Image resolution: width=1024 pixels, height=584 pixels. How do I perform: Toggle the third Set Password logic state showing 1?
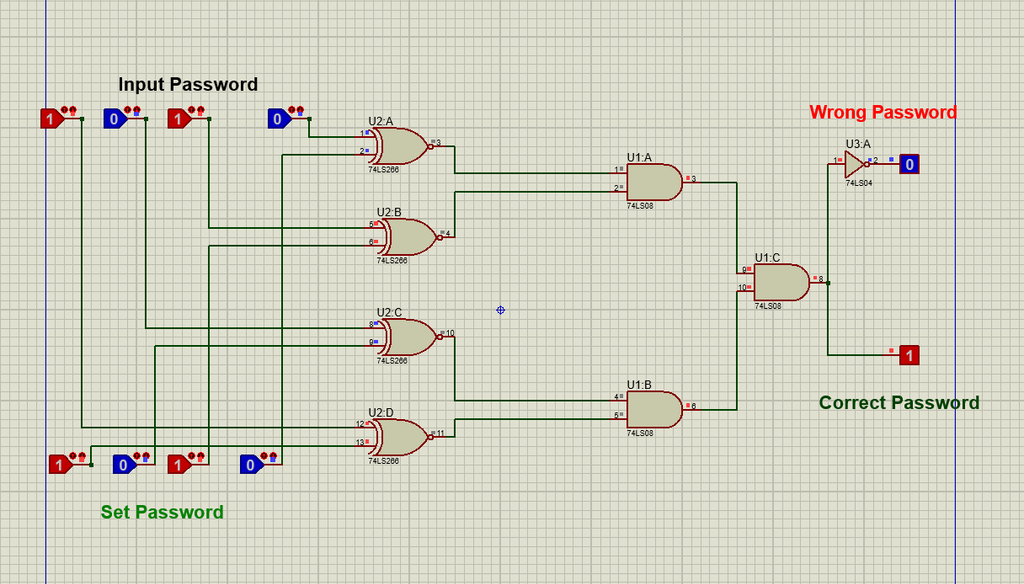pyautogui.click(x=180, y=464)
